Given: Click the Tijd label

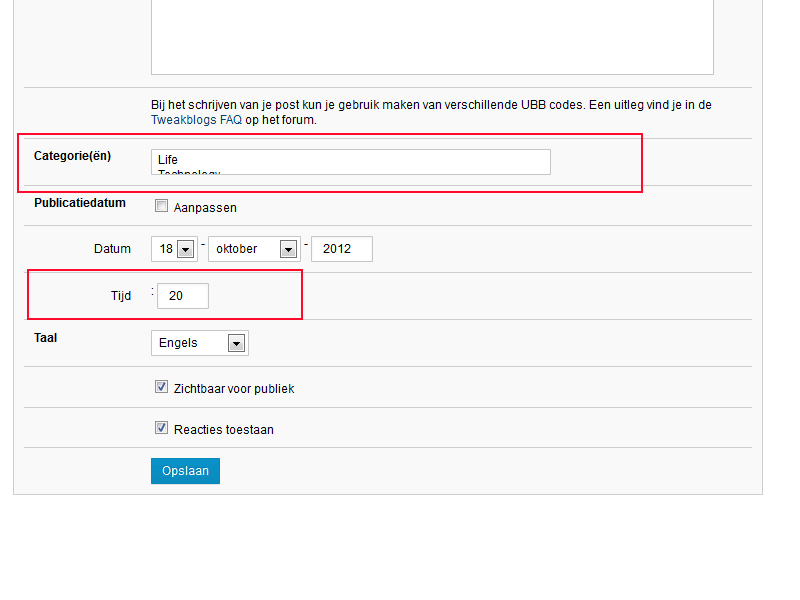Looking at the screenshot, I should [121, 296].
